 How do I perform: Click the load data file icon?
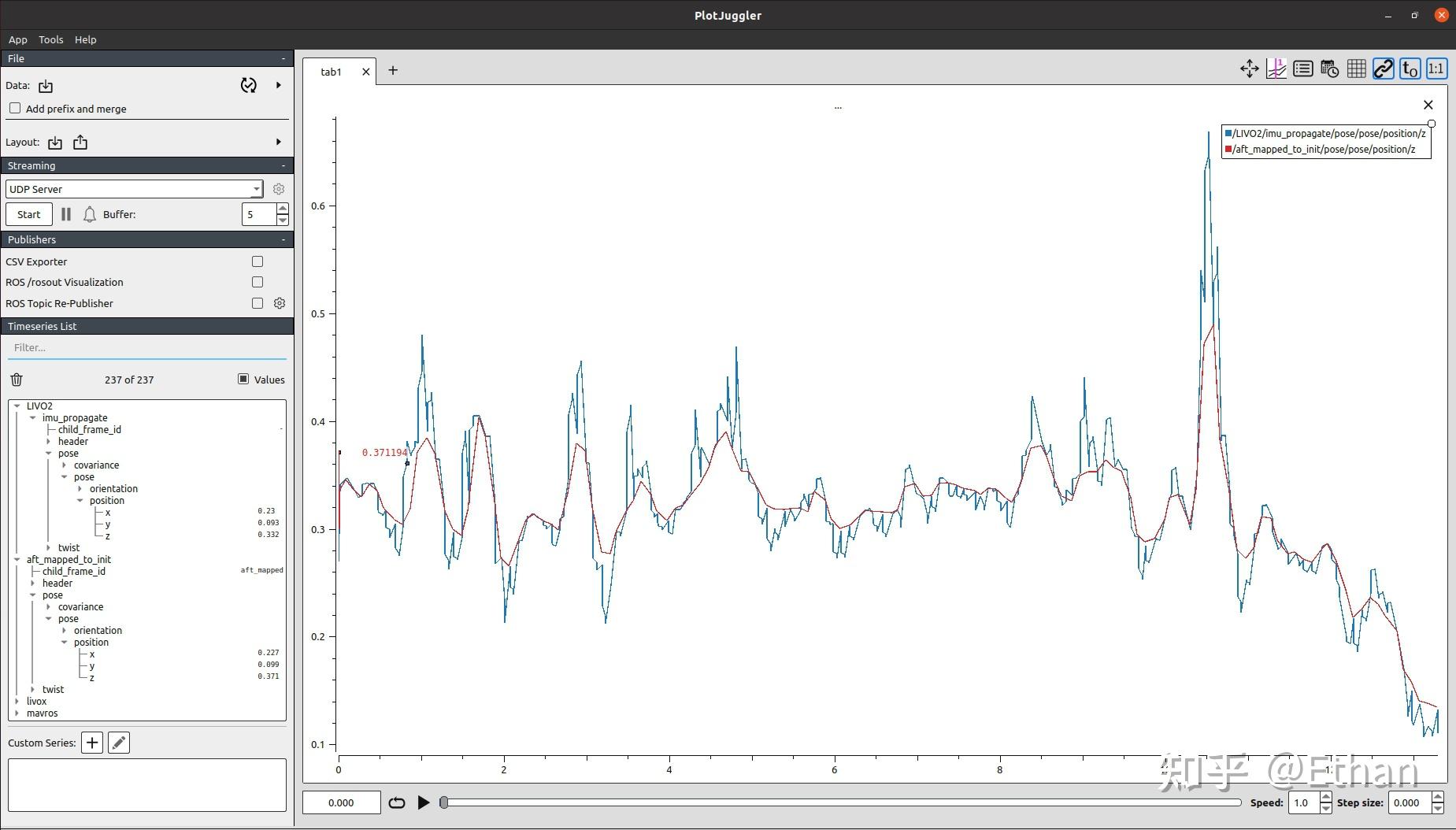tap(46, 86)
